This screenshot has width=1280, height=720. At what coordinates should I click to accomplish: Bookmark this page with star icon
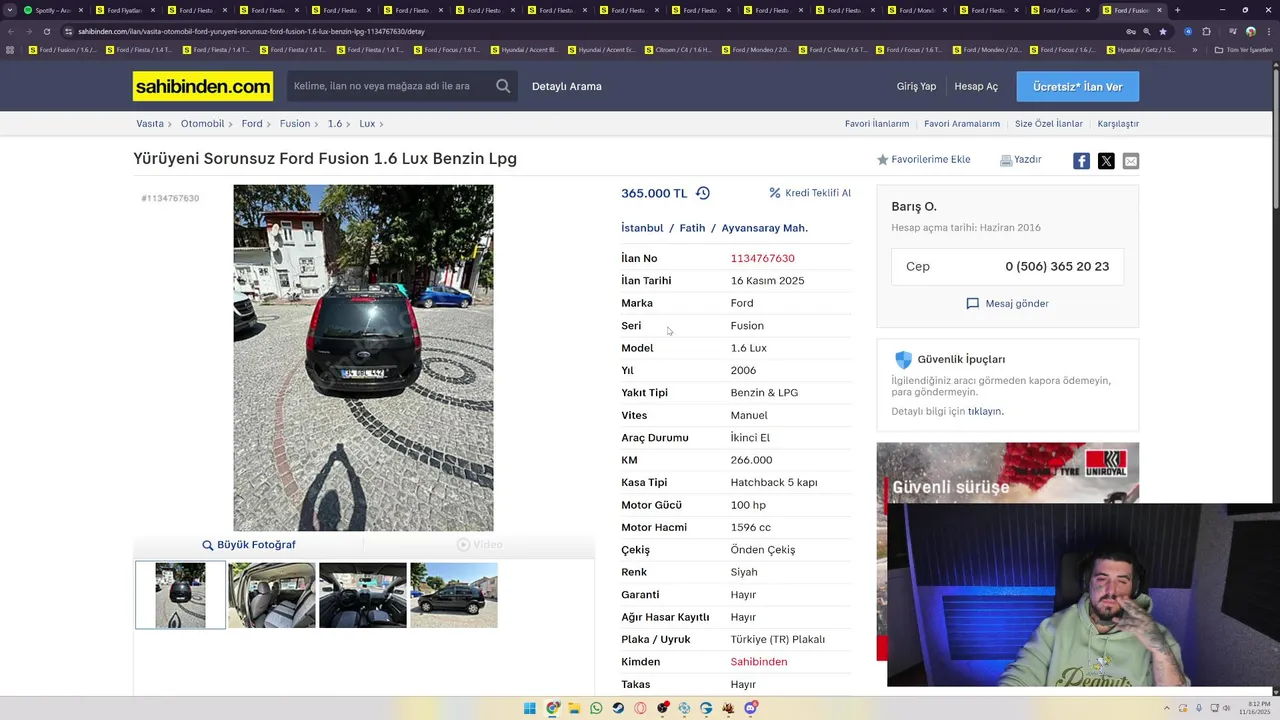1162,31
